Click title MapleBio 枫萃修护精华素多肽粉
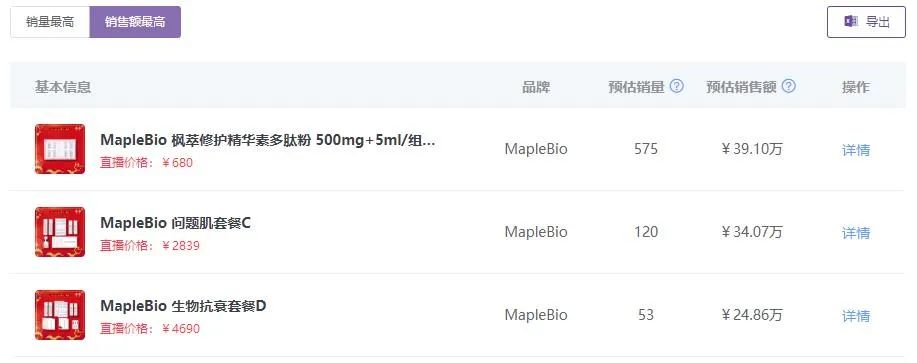 click(268, 140)
